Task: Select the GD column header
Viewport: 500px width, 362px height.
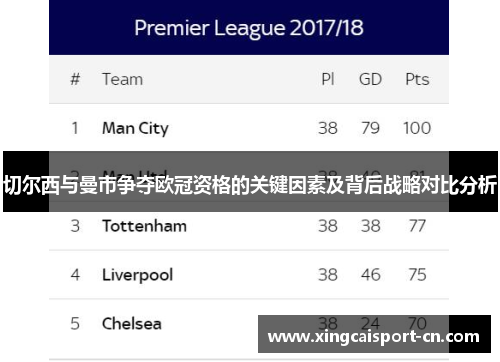Action: 370,79
